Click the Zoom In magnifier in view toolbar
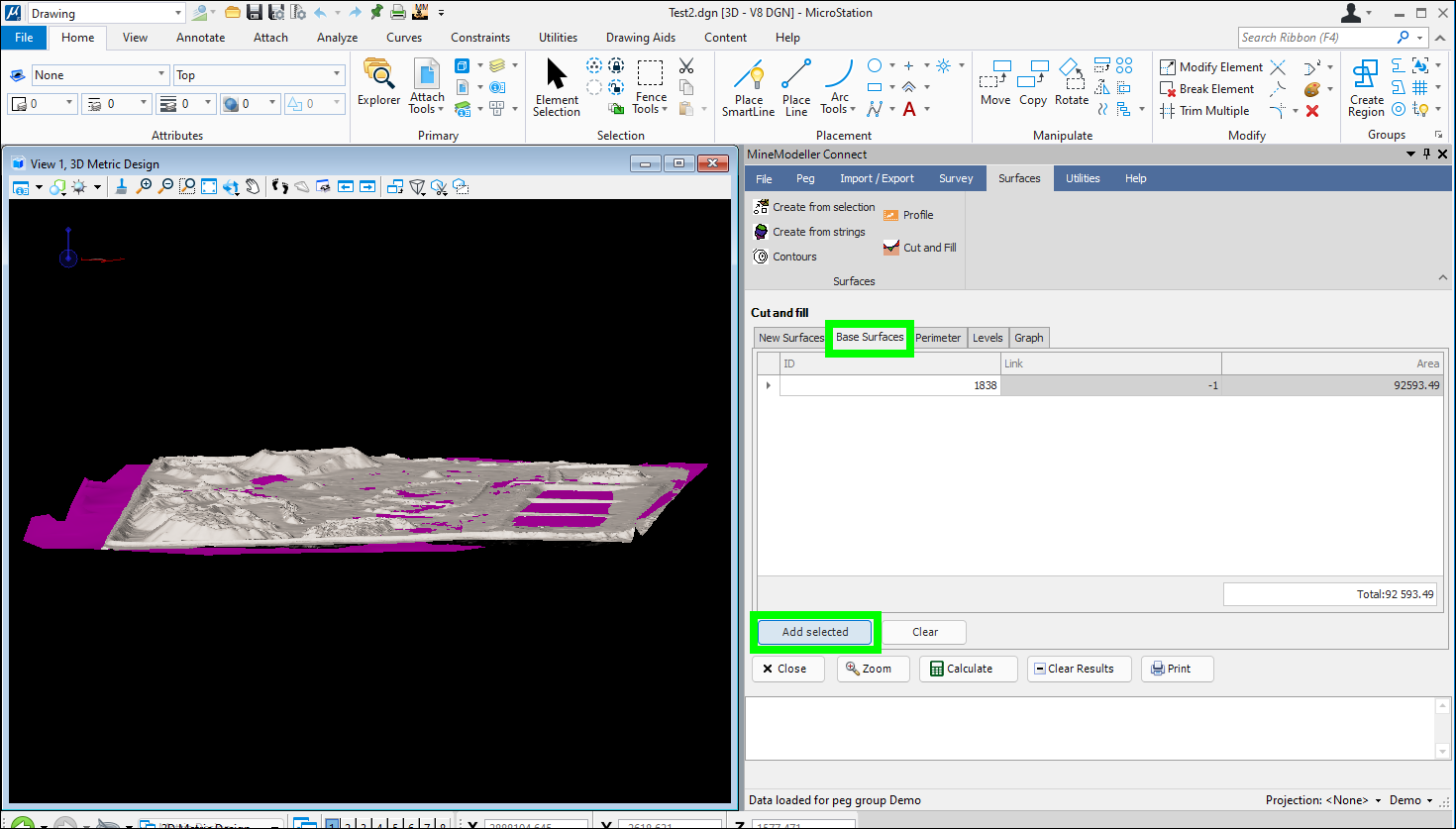 coord(145,186)
